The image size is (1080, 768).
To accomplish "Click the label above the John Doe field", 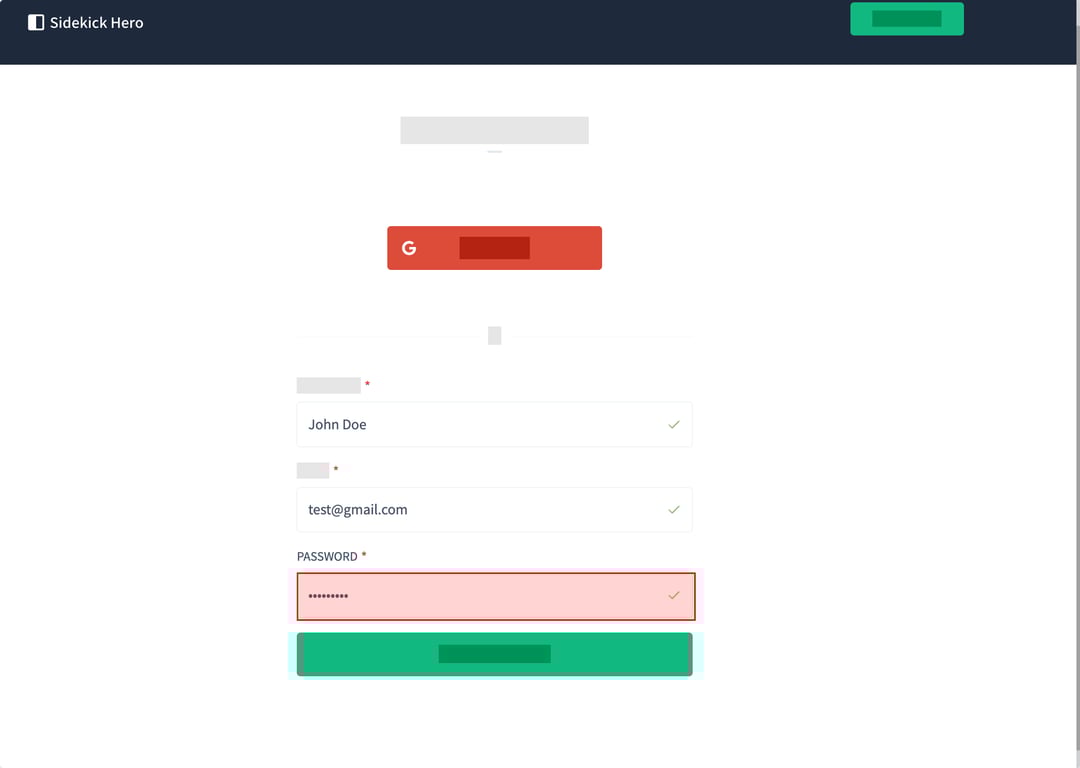I will 328,385.
